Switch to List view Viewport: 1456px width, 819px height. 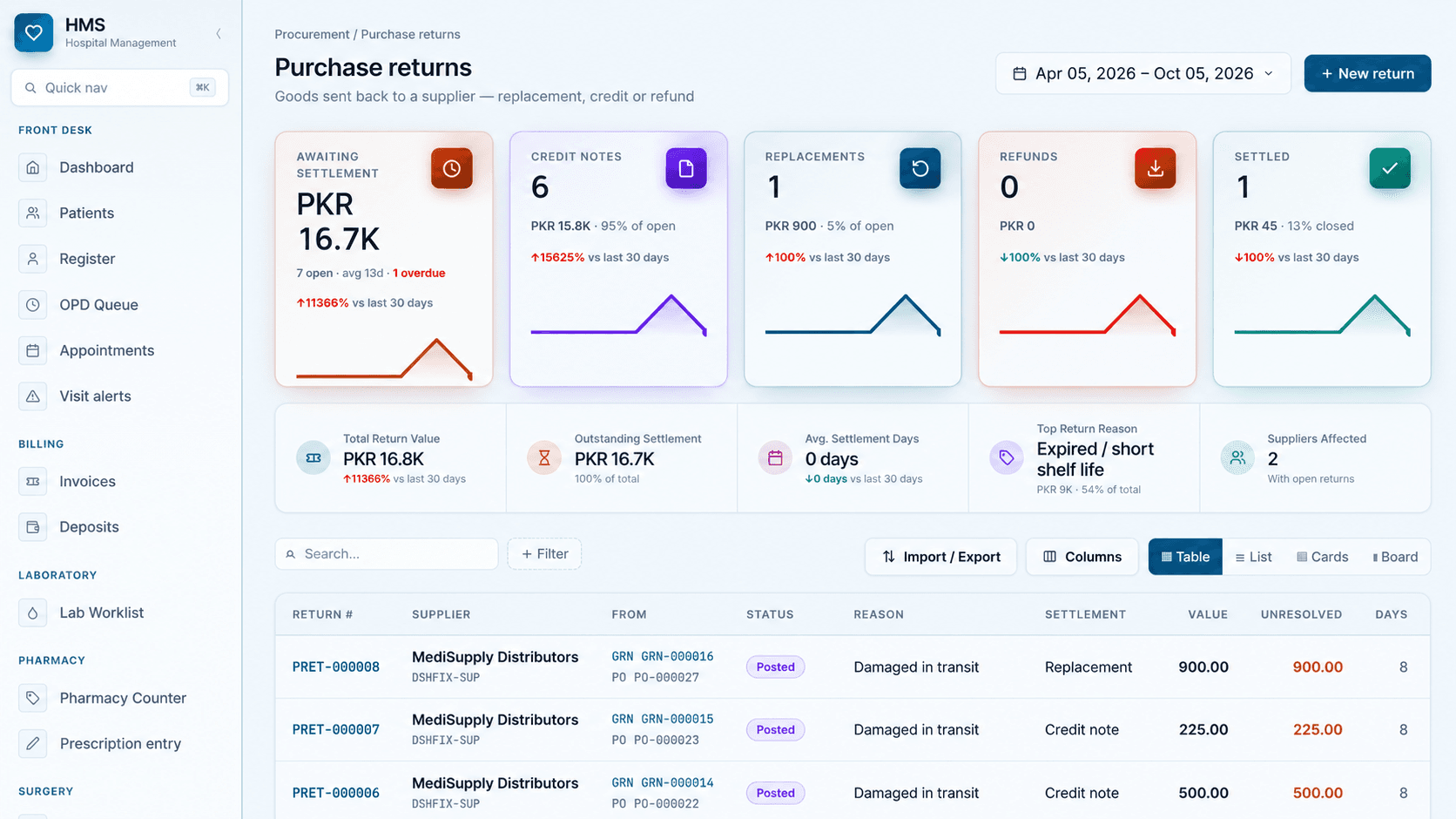(x=1253, y=557)
